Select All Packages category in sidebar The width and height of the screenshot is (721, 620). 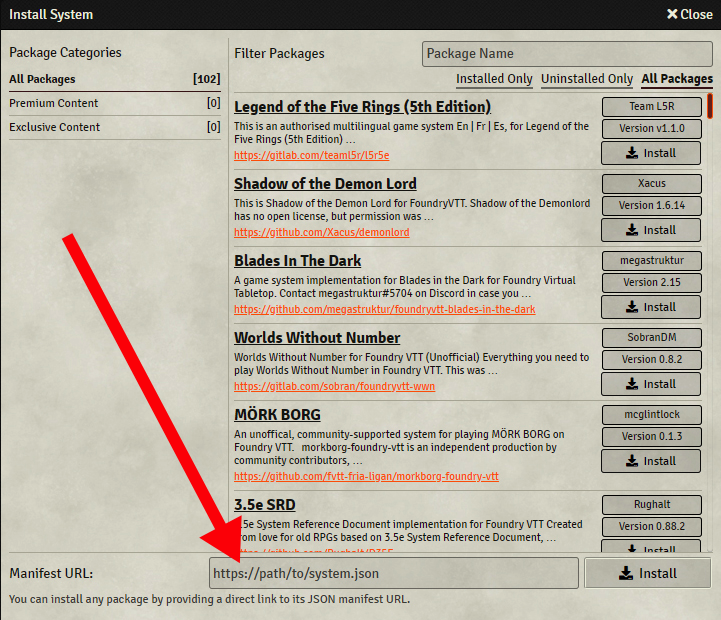click(x=114, y=79)
